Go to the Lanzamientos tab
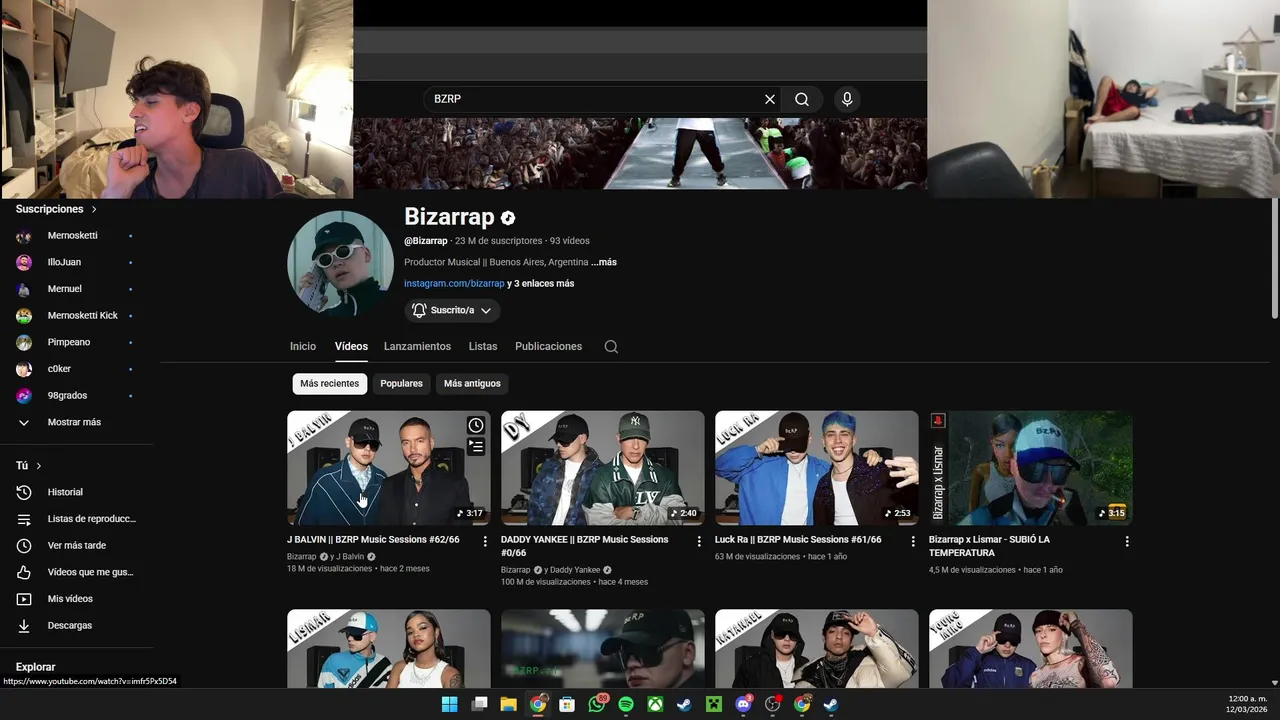 [417, 346]
